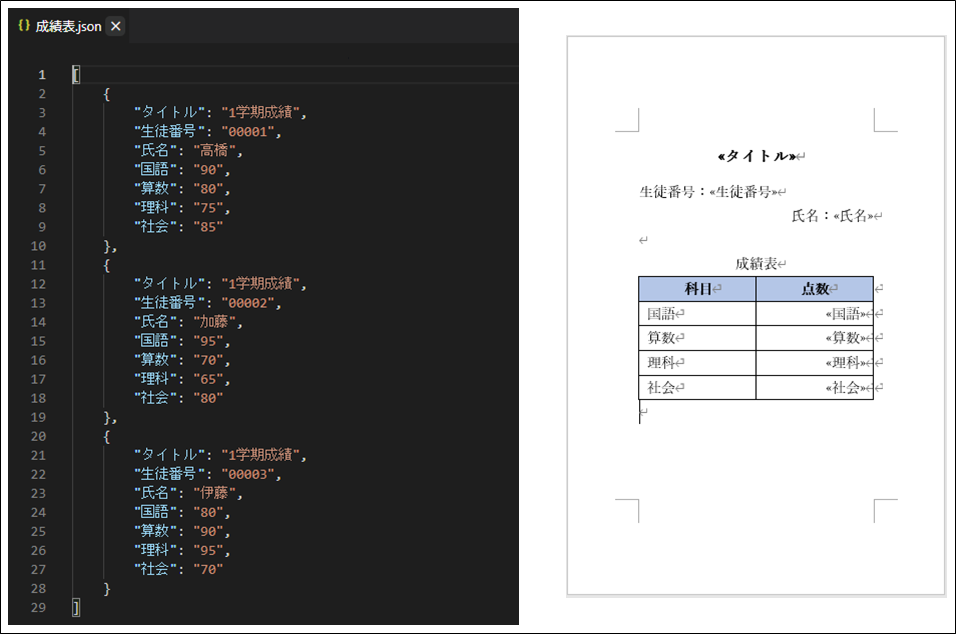Click the 算数 subject cell in table
Screen dimensions: 956x634
coord(697,338)
